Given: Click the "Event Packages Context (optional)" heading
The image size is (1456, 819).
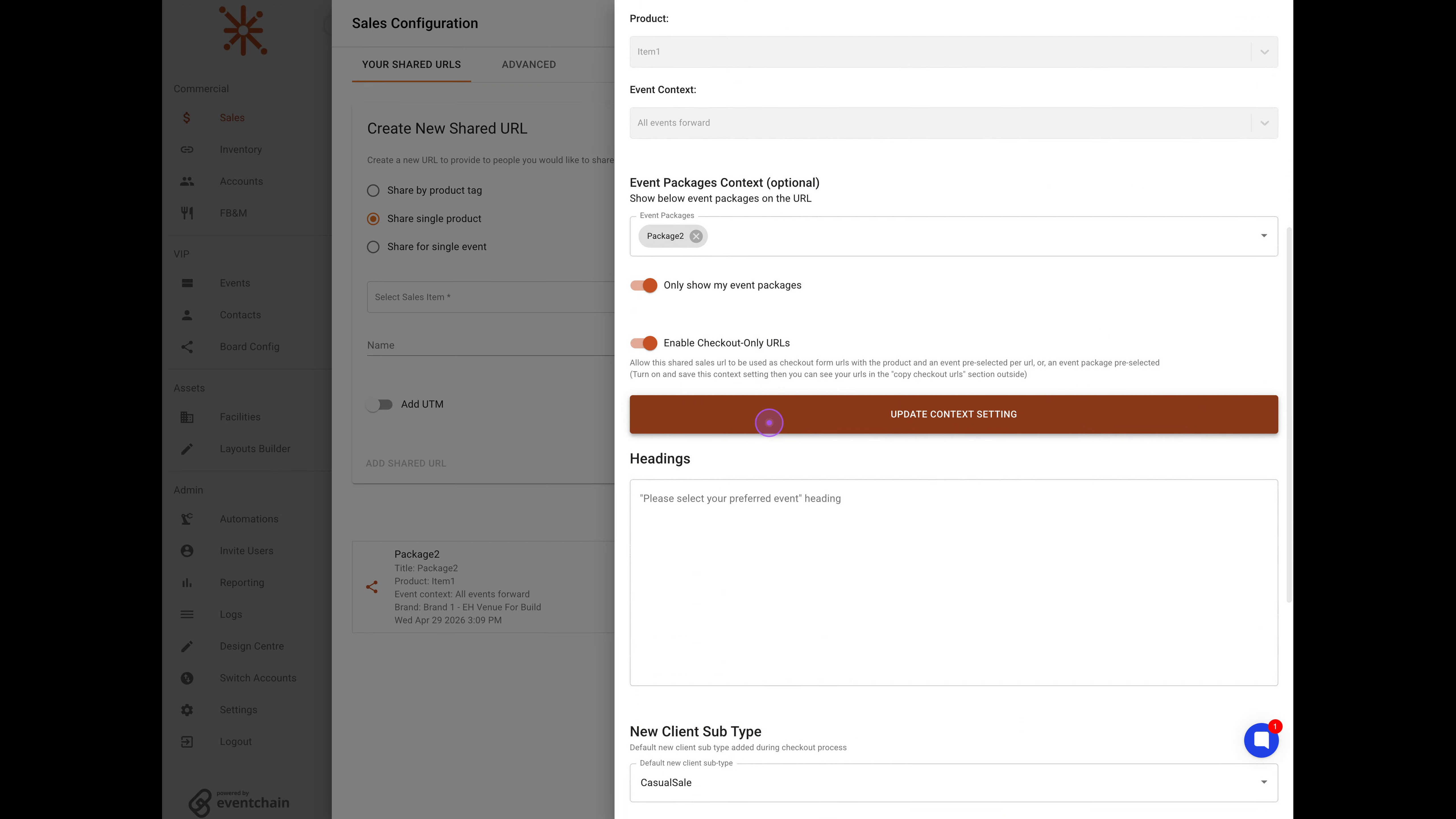Looking at the screenshot, I should tap(724, 183).
